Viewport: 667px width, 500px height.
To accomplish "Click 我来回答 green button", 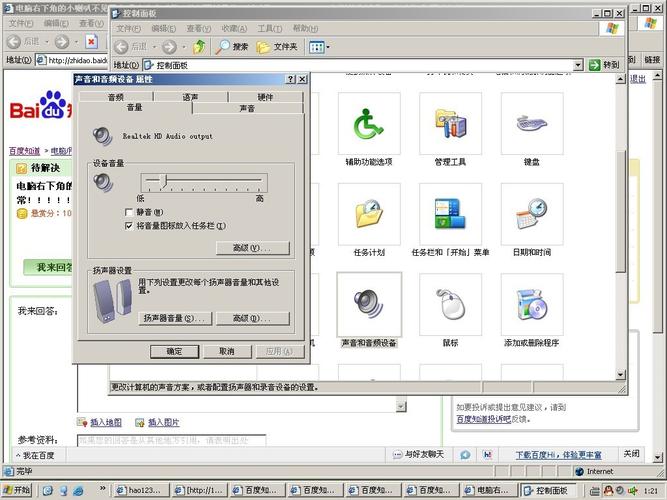I will pyautogui.click(x=48, y=267).
